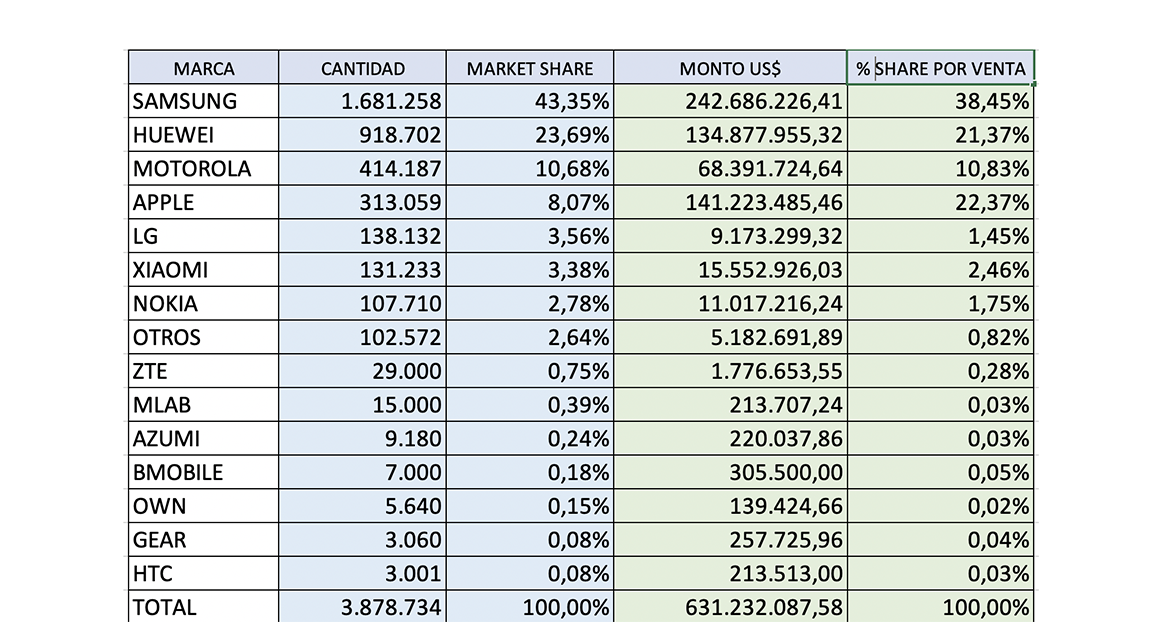The height and width of the screenshot is (622, 1150).
Task: Click the MARKET SHARE header cell
Action: 530,67
